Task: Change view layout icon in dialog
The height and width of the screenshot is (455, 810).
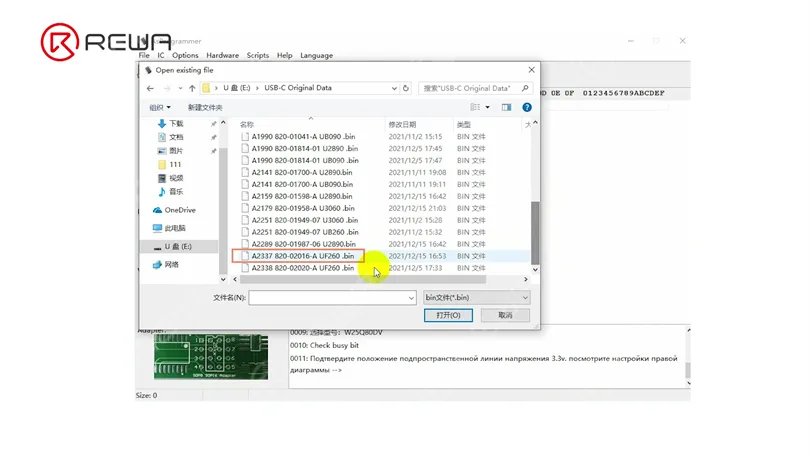Action: pos(475,107)
